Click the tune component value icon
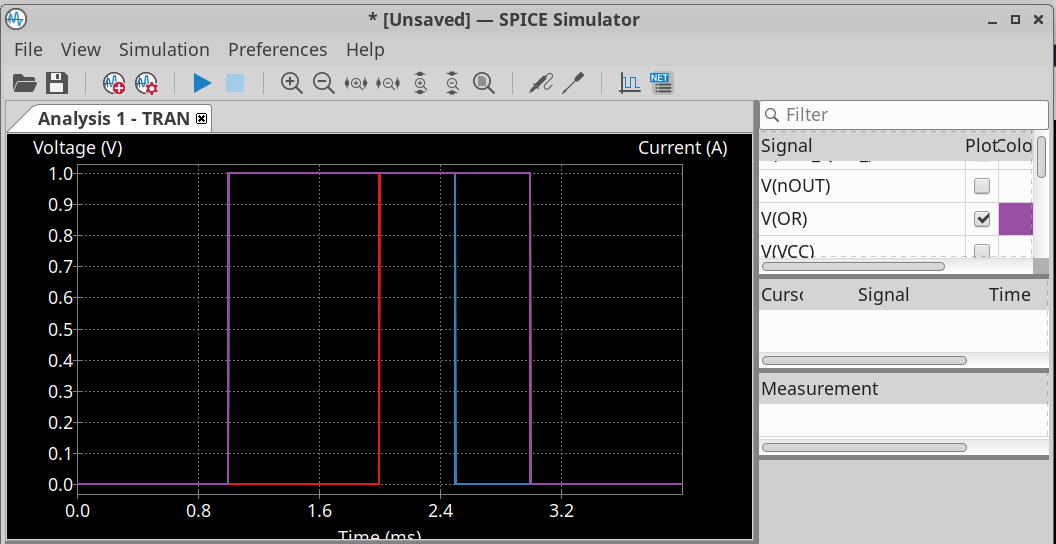 573,83
